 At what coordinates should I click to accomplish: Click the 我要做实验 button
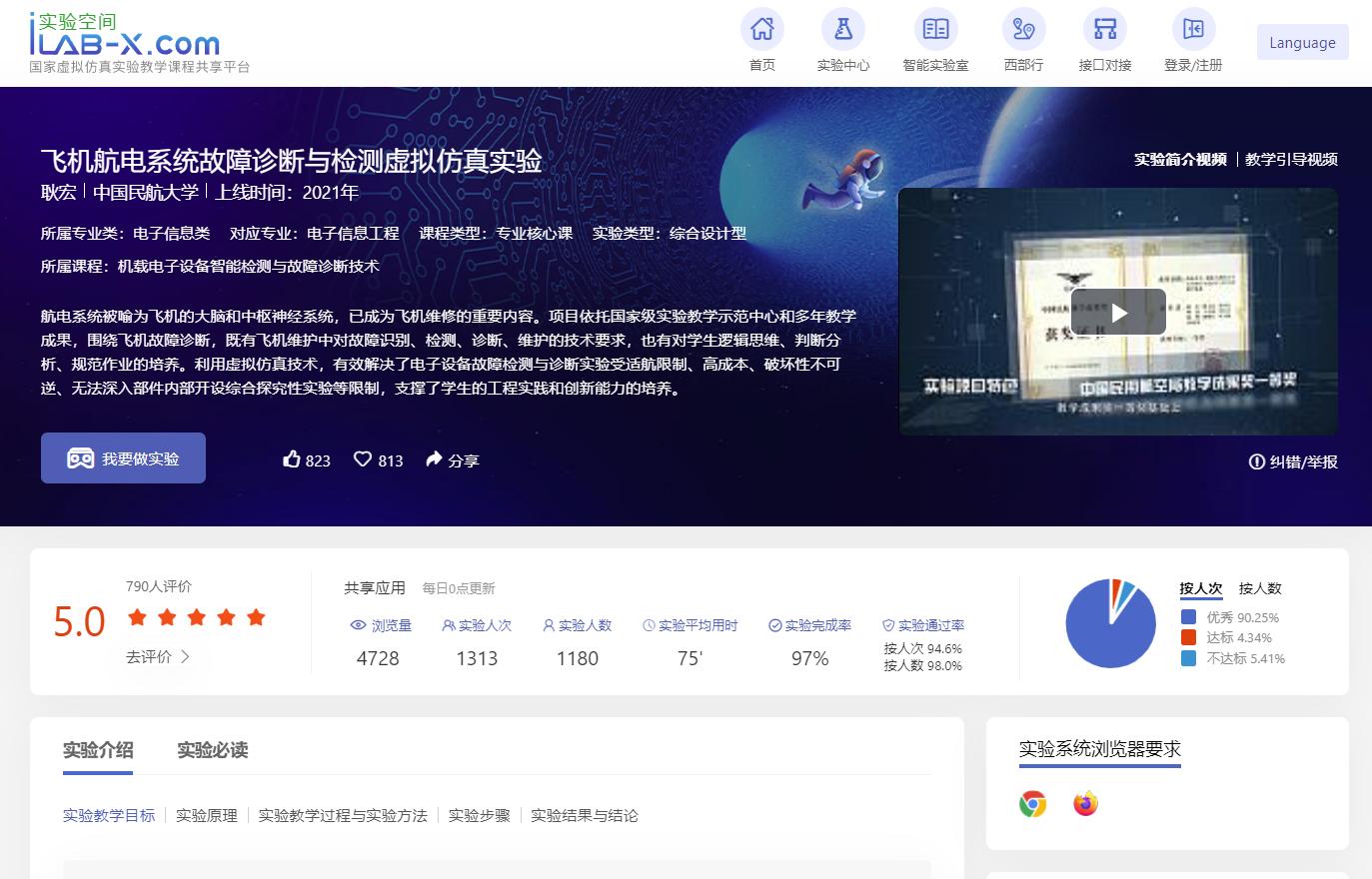[123, 458]
